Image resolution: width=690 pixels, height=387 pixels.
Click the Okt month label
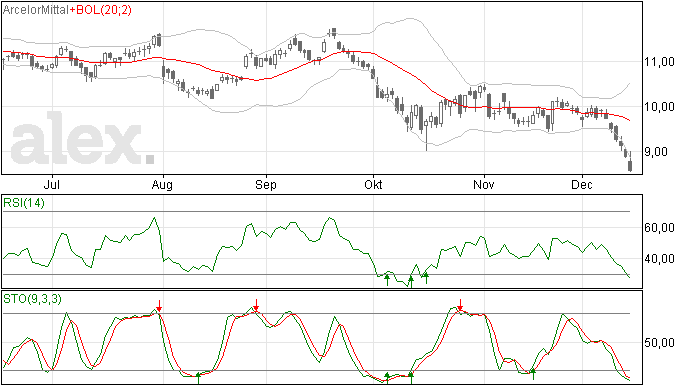coord(373,184)
